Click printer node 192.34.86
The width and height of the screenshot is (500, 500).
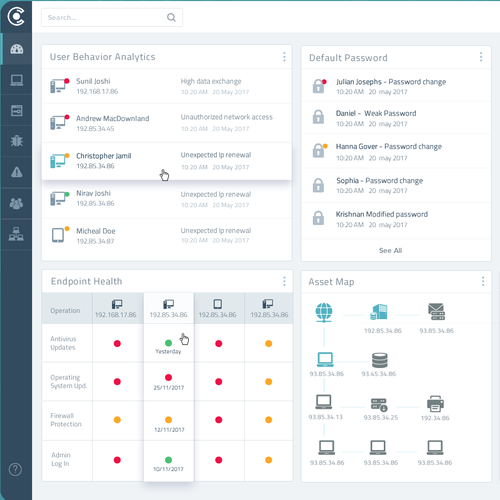[435, 403]
